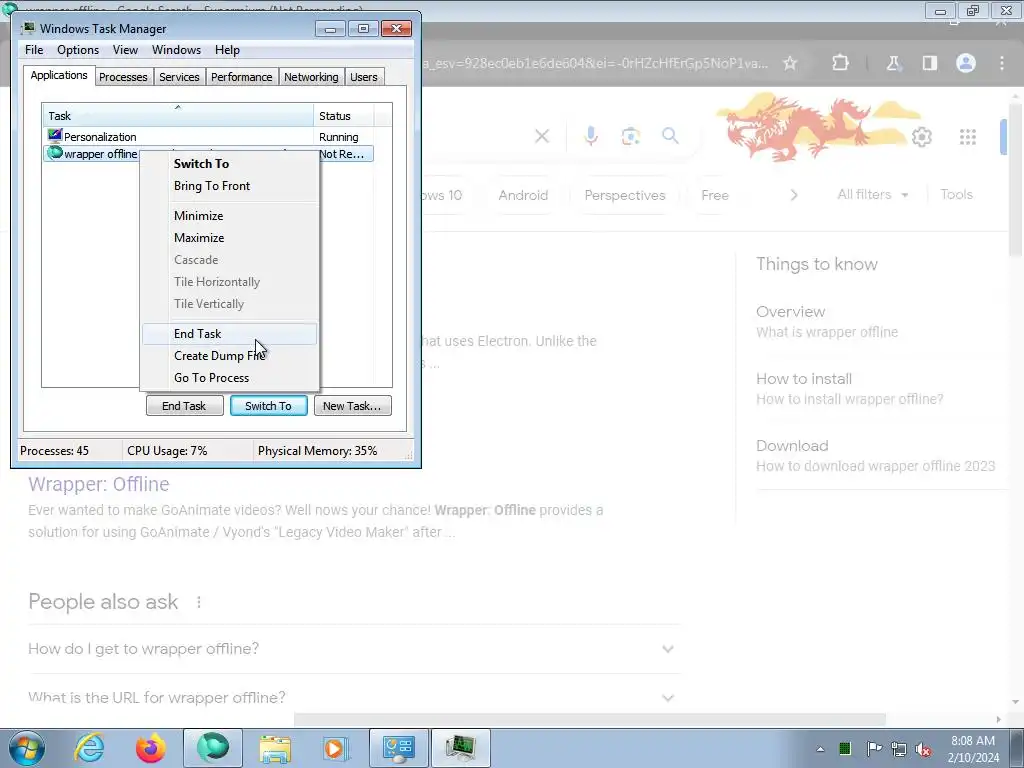Sort by the Status column header
1024x768 pixels.
pyautogui.click(x=344, y=116)
